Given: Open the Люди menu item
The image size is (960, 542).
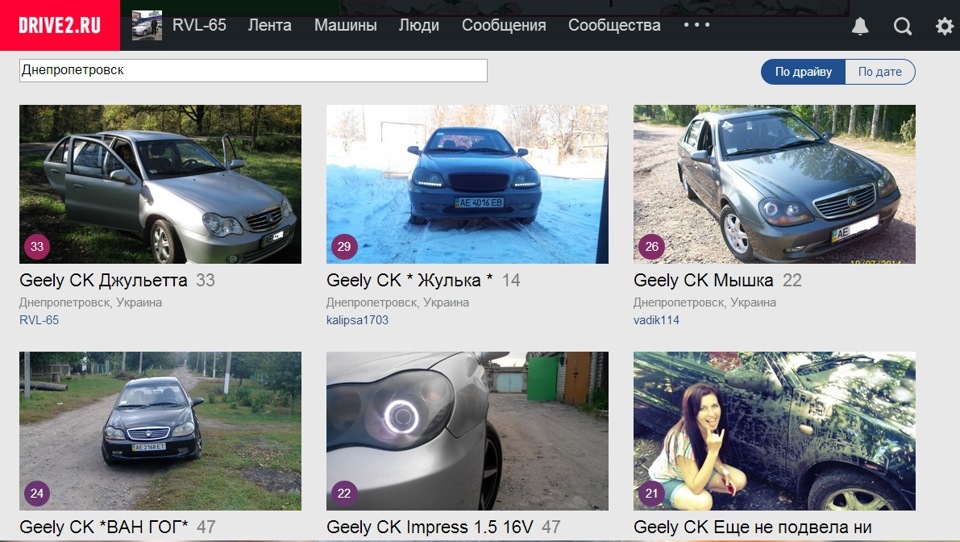Looking at the screenshot, I should [x=419, y=25].
